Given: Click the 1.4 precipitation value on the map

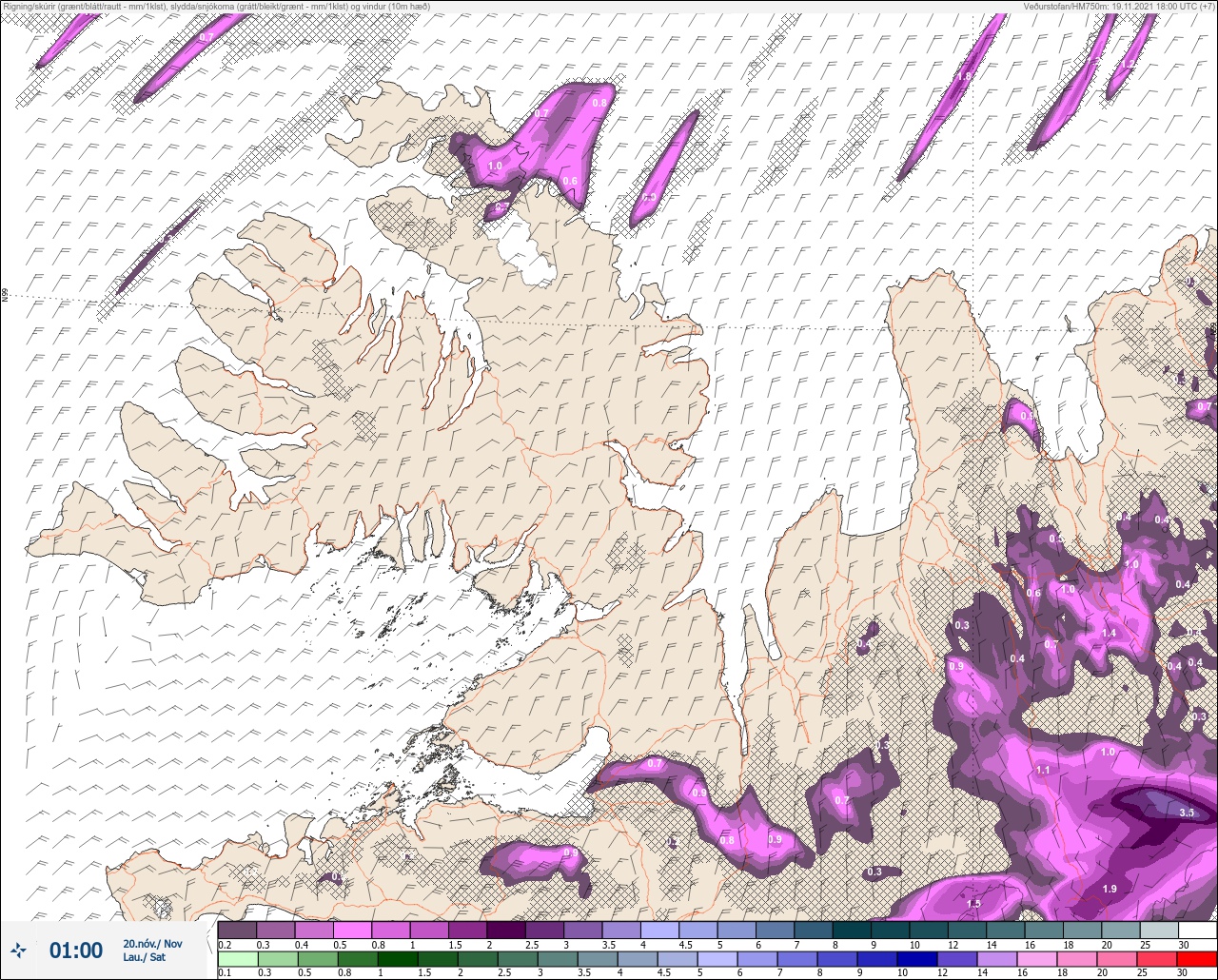Looking at the screenshot, I should [1109, 633].
